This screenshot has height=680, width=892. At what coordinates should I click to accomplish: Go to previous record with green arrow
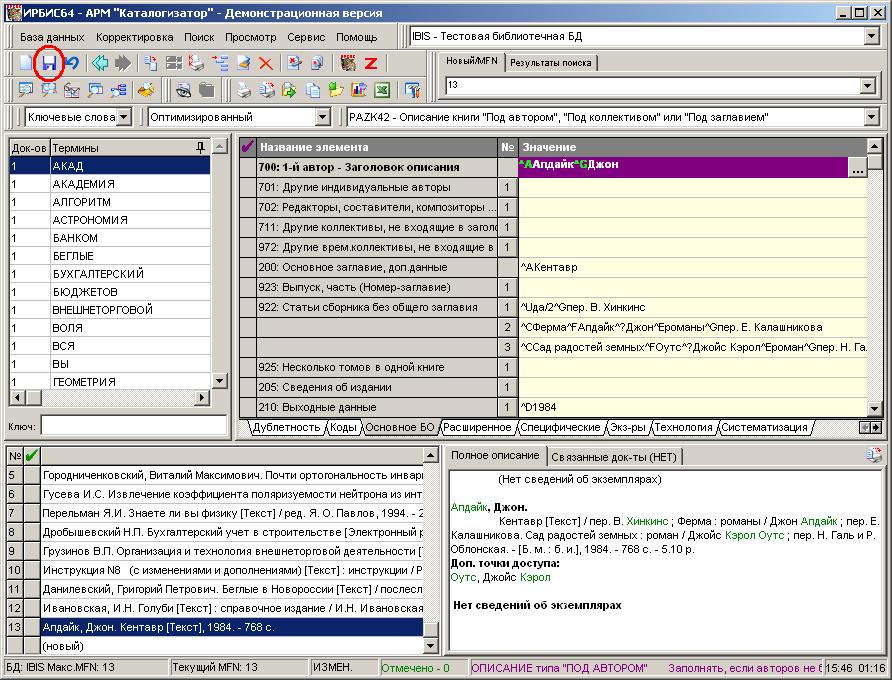pos(100,63)
